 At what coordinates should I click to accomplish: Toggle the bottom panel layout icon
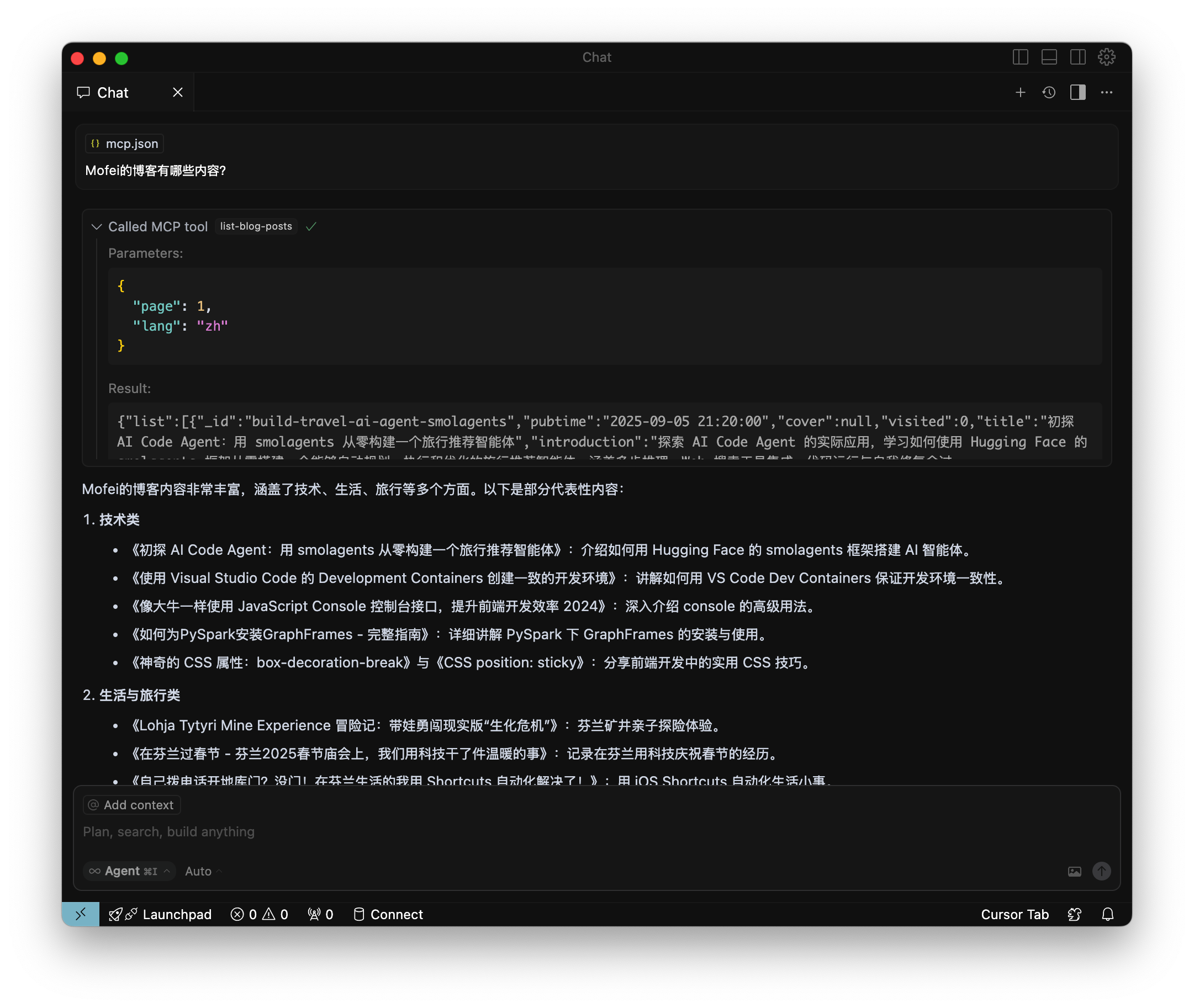pos(1049,57)
